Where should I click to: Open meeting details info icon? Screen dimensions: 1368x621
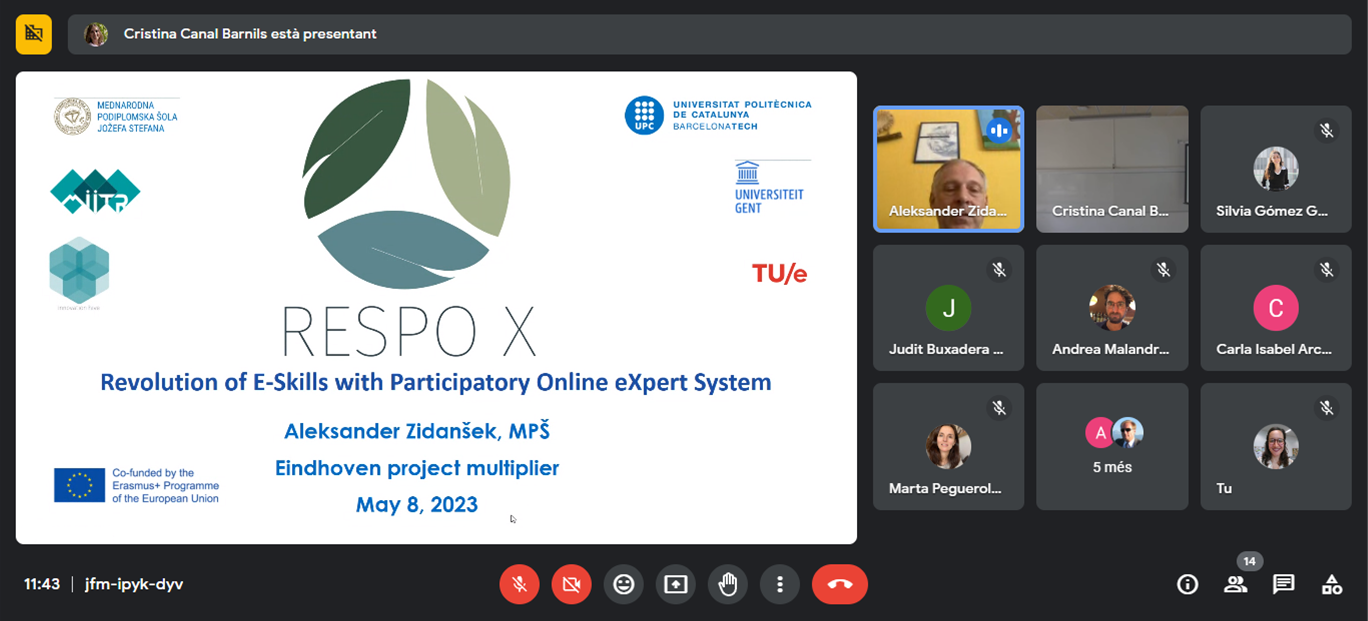click(x=1187, y=584)
